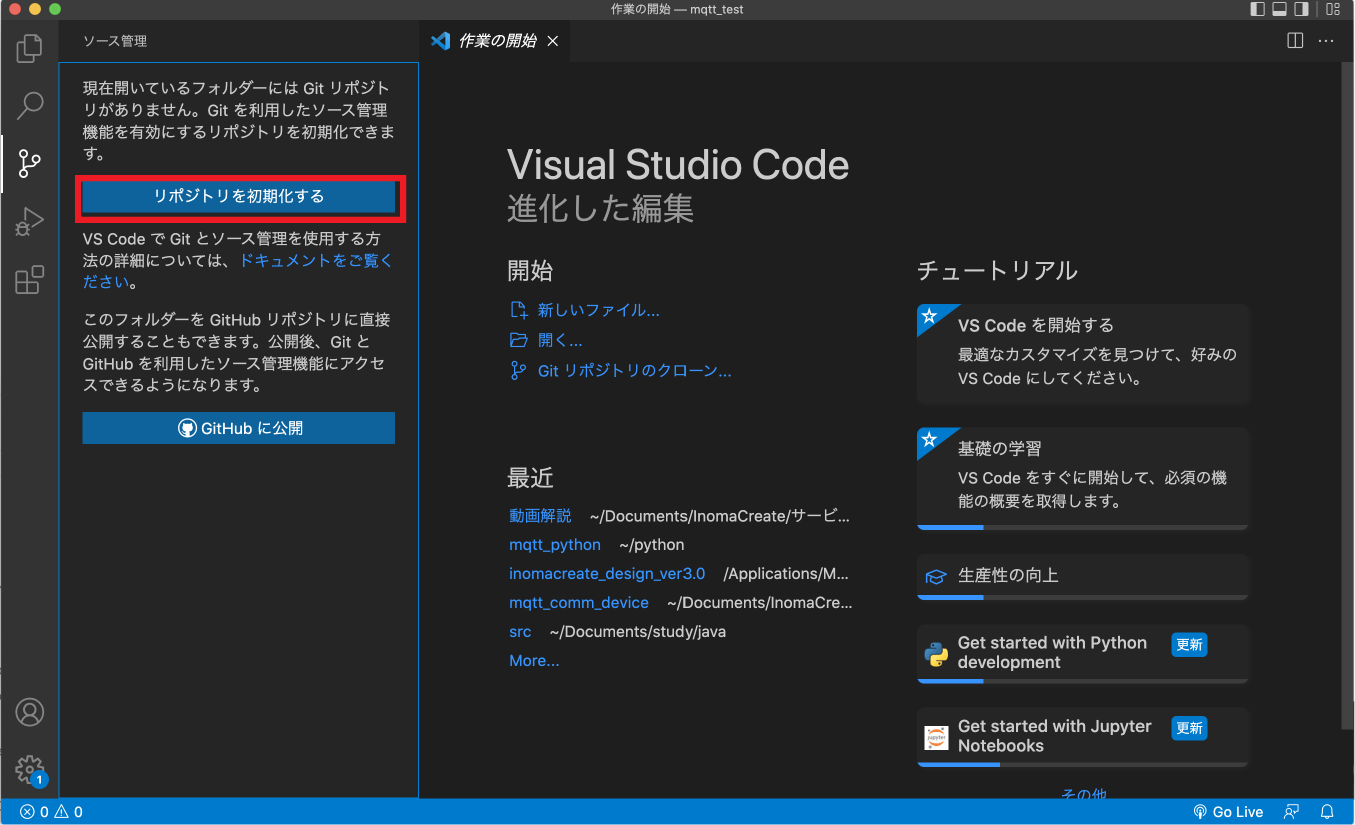Open the 生産性の向上 walkthrough card
1355x825 pixels.
[1083, 577]
